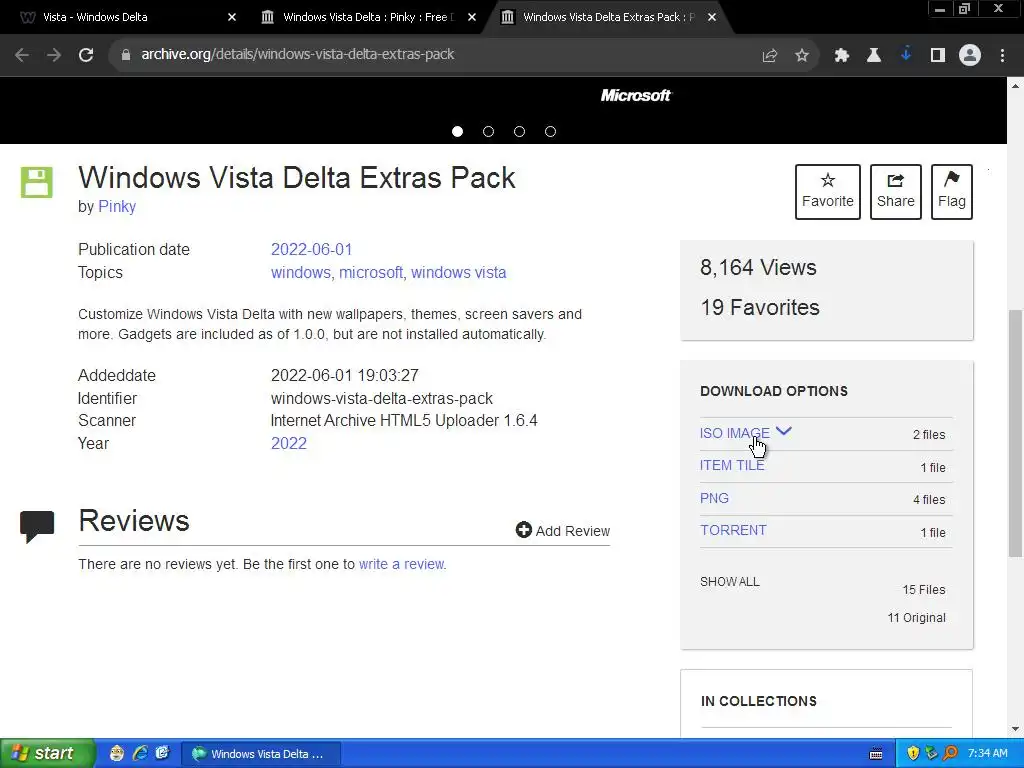Click security shield tray icon
This screenshot has height=768, width=1024.
[913, 754]
